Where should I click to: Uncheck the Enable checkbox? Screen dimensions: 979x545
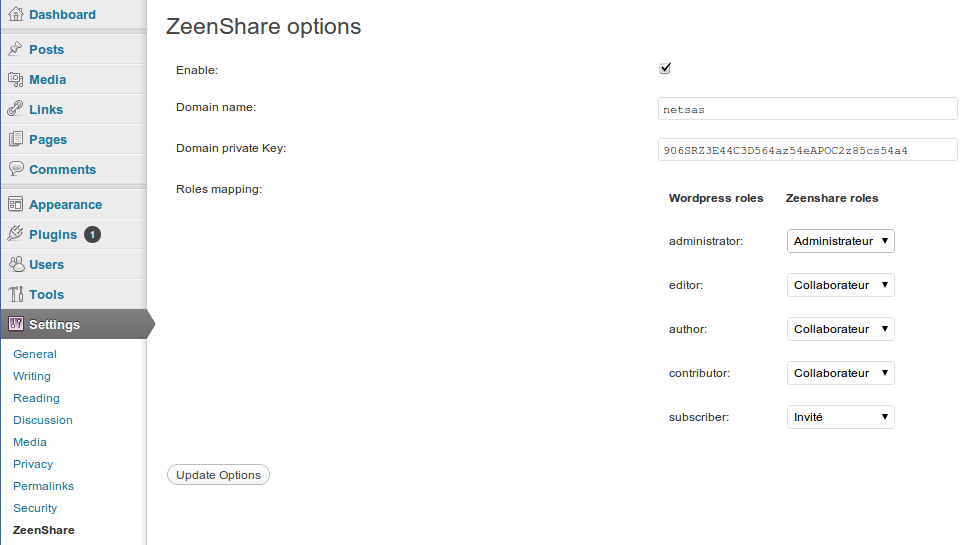pos(665,68)
